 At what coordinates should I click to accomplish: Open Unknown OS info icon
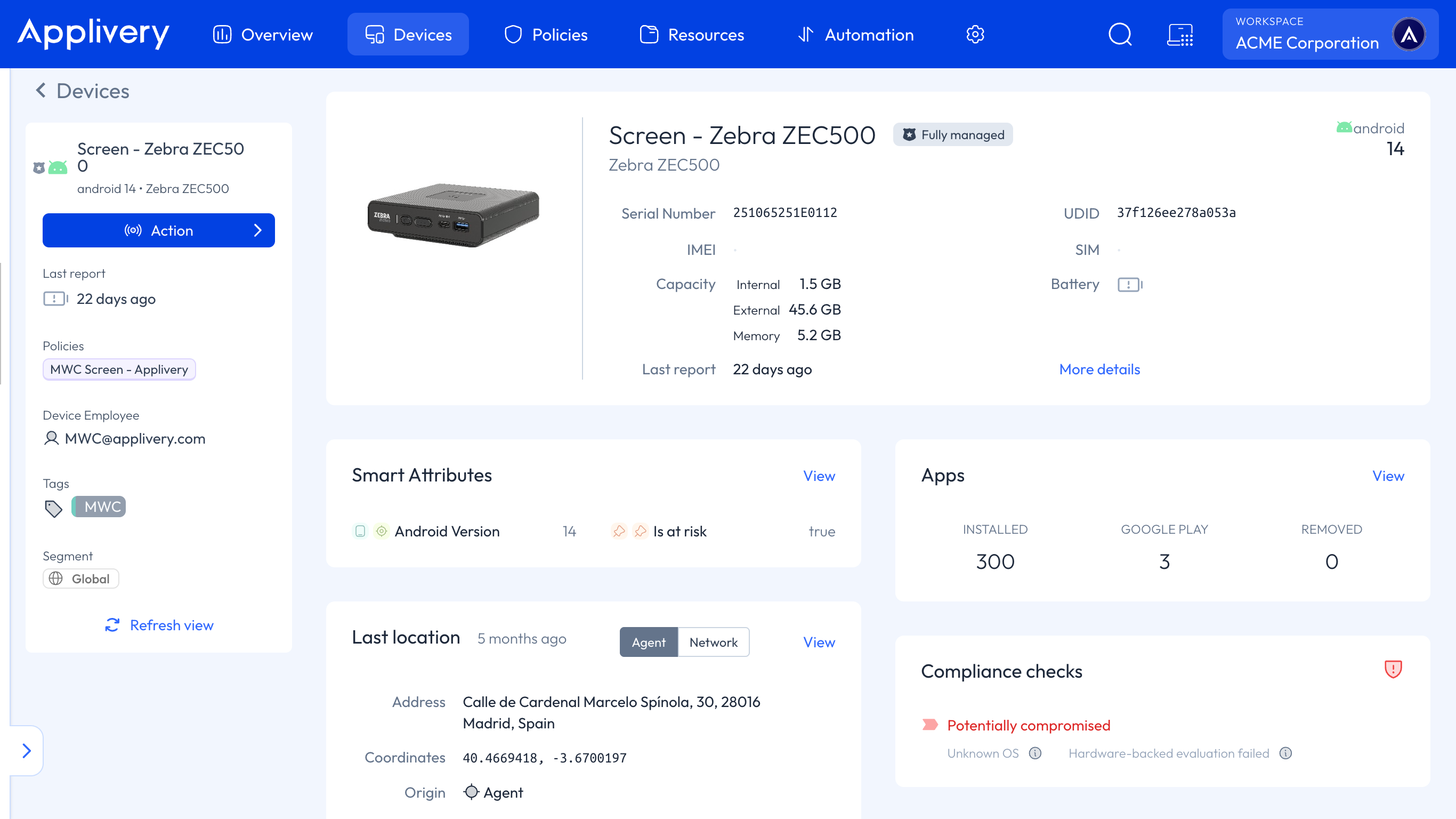click(x=1036, y=753)
